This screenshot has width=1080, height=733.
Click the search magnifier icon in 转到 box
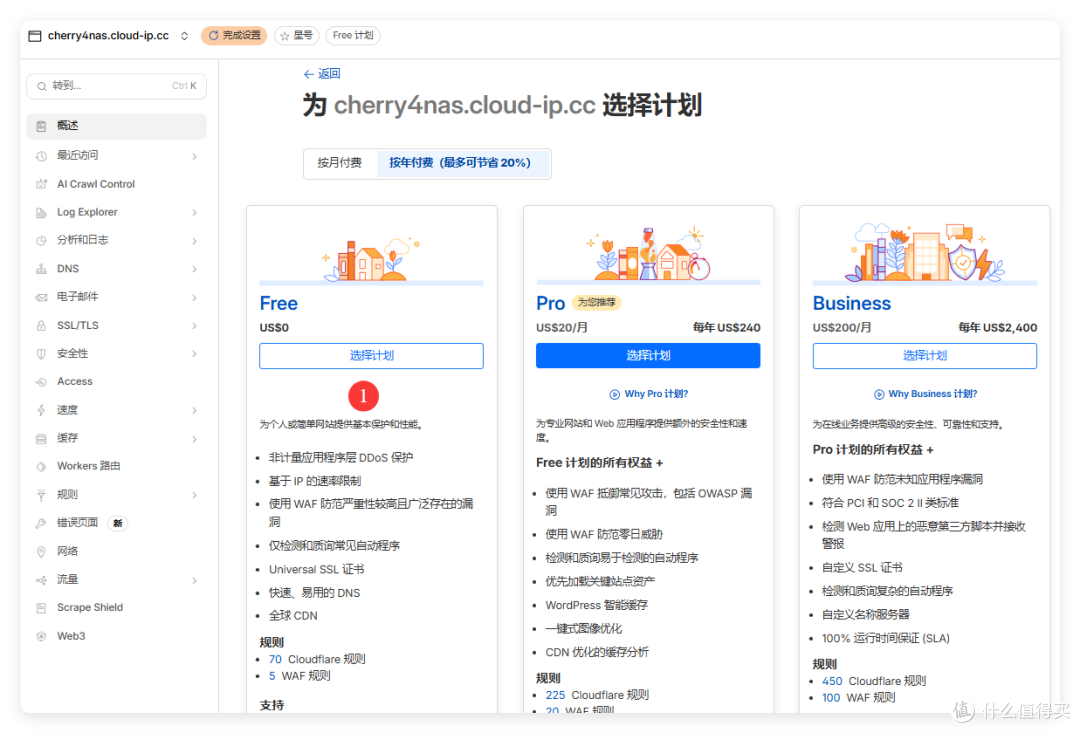pos(42,86)
